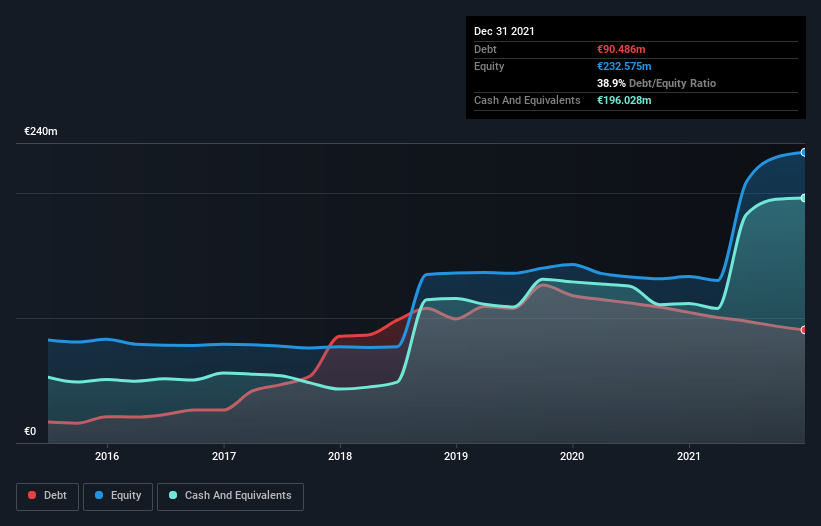Click the Dec 31 2021 tooltip date
This screenshot has width=821, height=526.
pos(504,31)
